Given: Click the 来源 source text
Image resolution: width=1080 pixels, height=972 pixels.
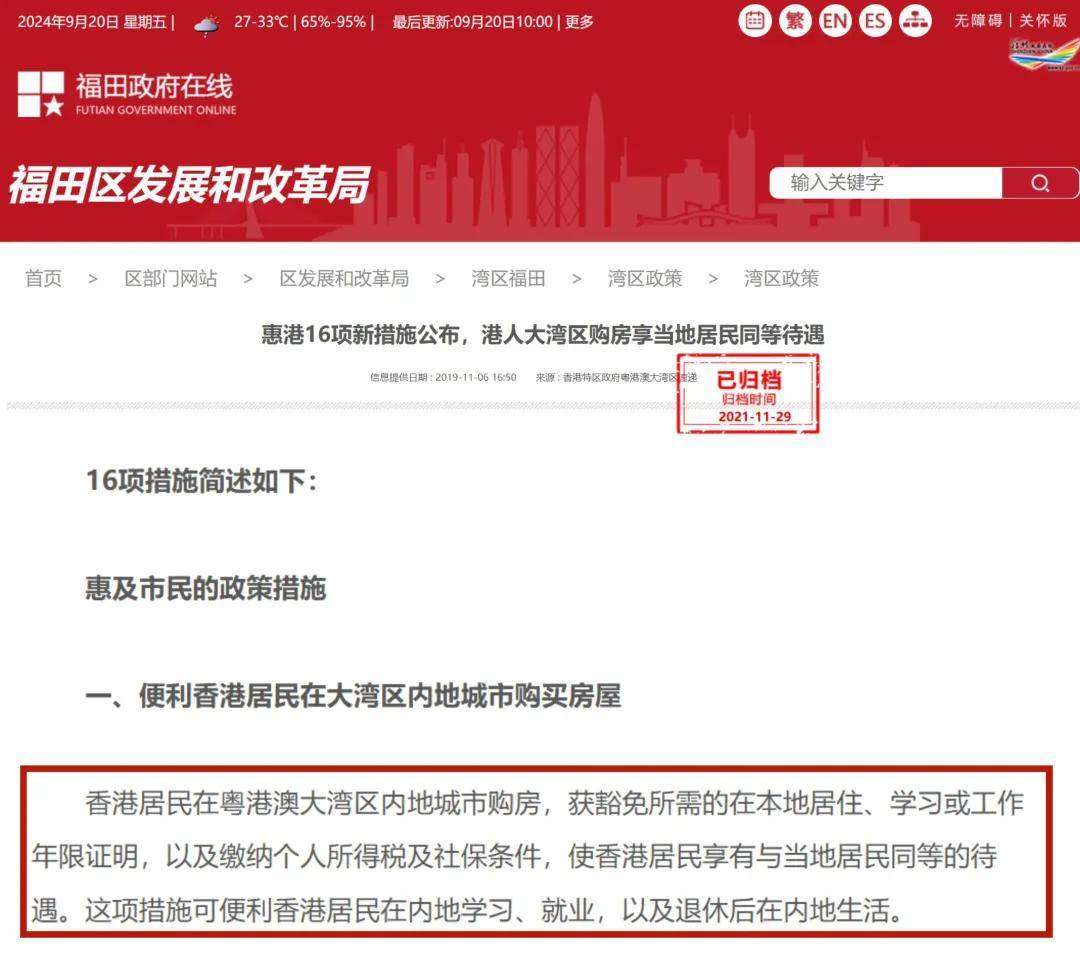Looking at the screenshot, I should pyautogui.click(x=616, y=378).
